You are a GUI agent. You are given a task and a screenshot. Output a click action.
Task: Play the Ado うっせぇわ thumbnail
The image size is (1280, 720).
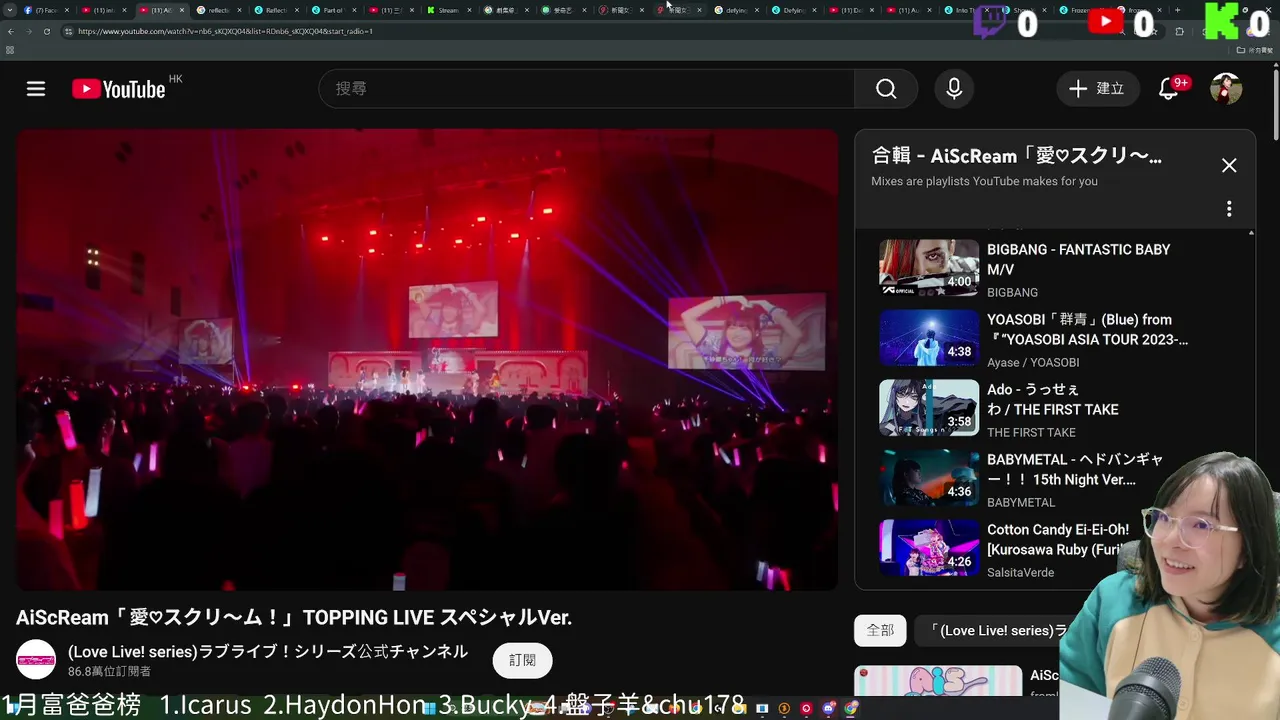[929, 408]
